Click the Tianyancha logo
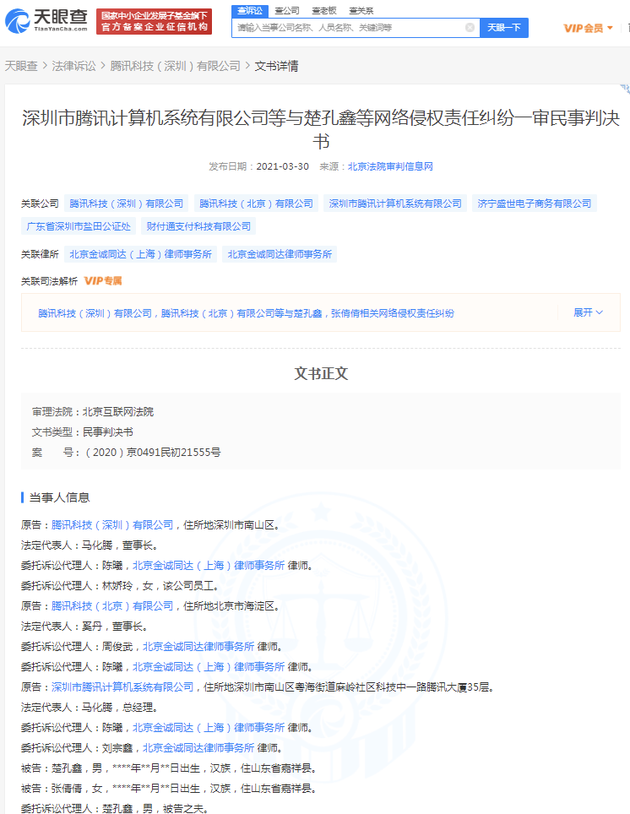 point(46,20)
